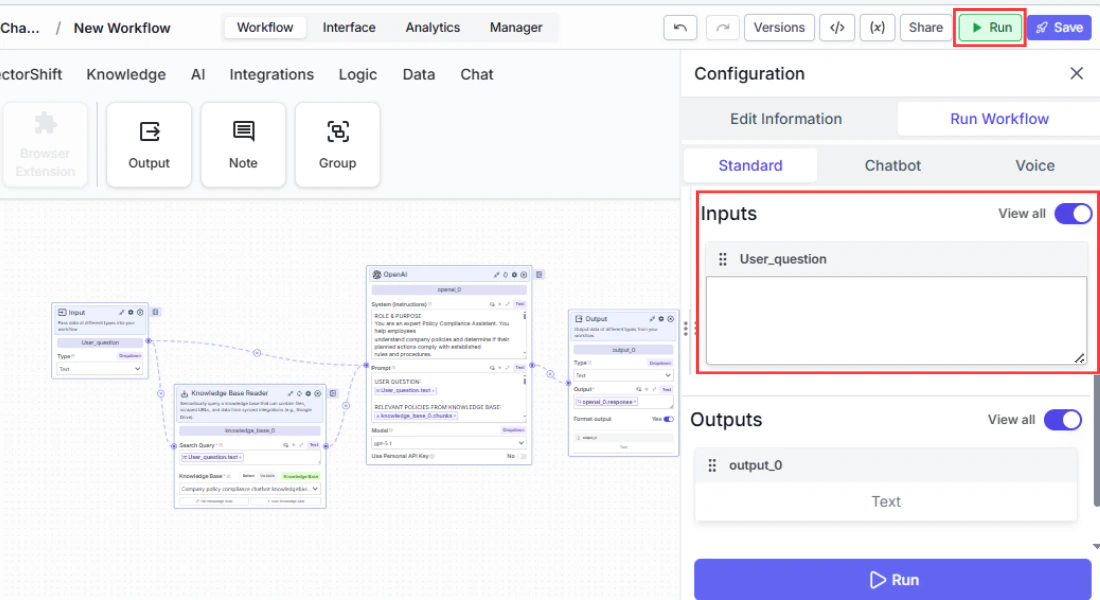Open the Input node Type dropdown
Viewport: 1100px width, 600px height.
tap(100, 368)
